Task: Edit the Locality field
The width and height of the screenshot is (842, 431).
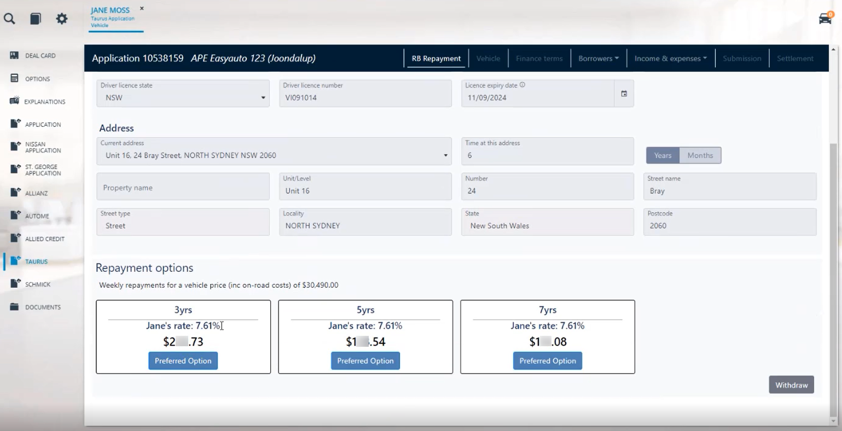Action: tap(365, 222)
